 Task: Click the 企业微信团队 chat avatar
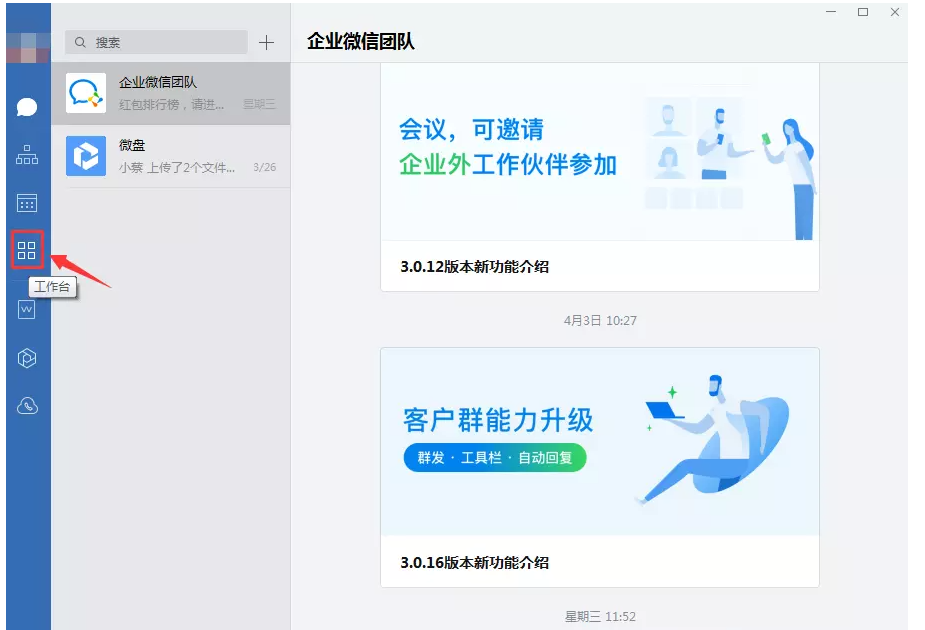(x=86, y=94)
